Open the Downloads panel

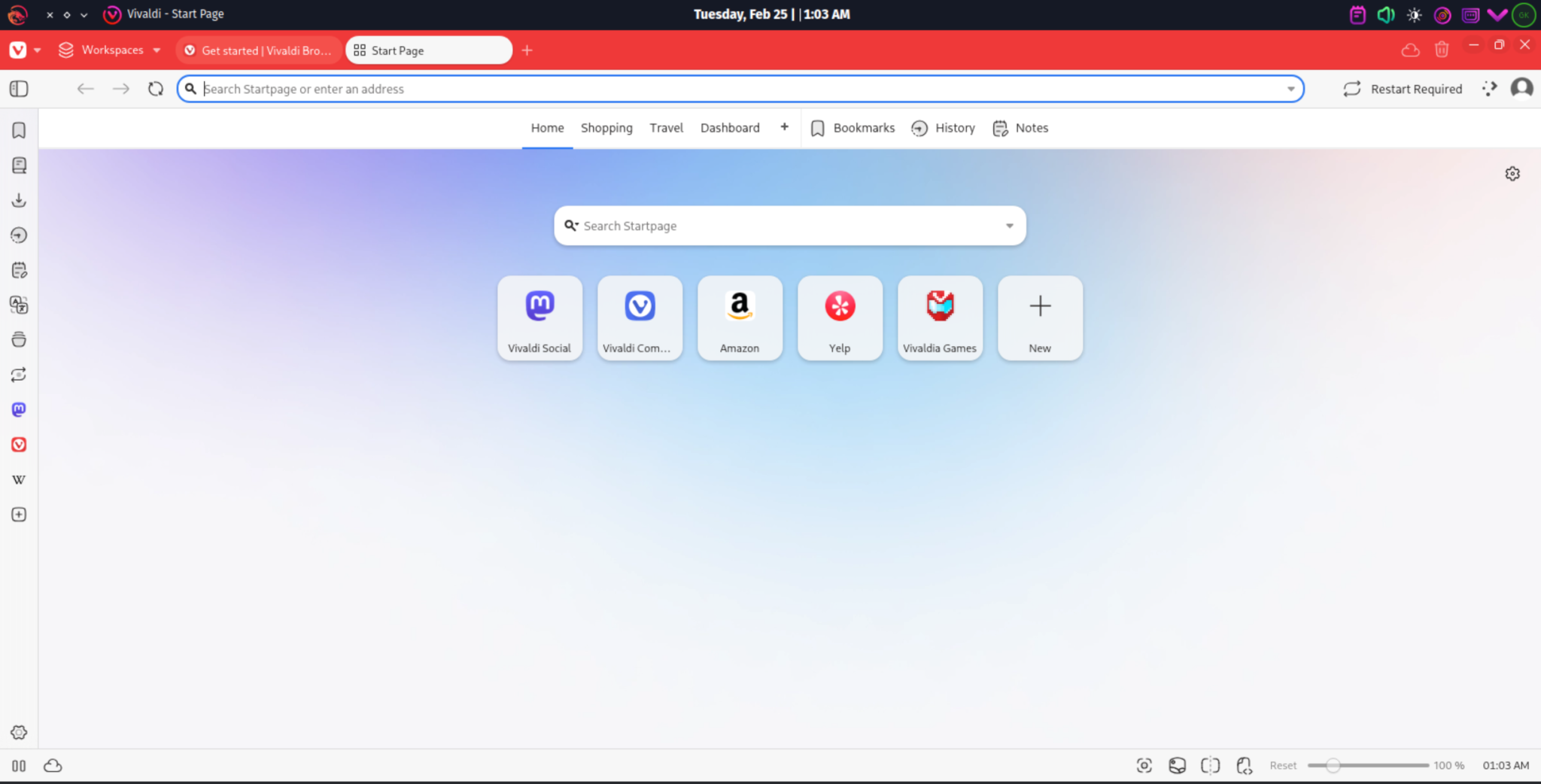[19, 200]
